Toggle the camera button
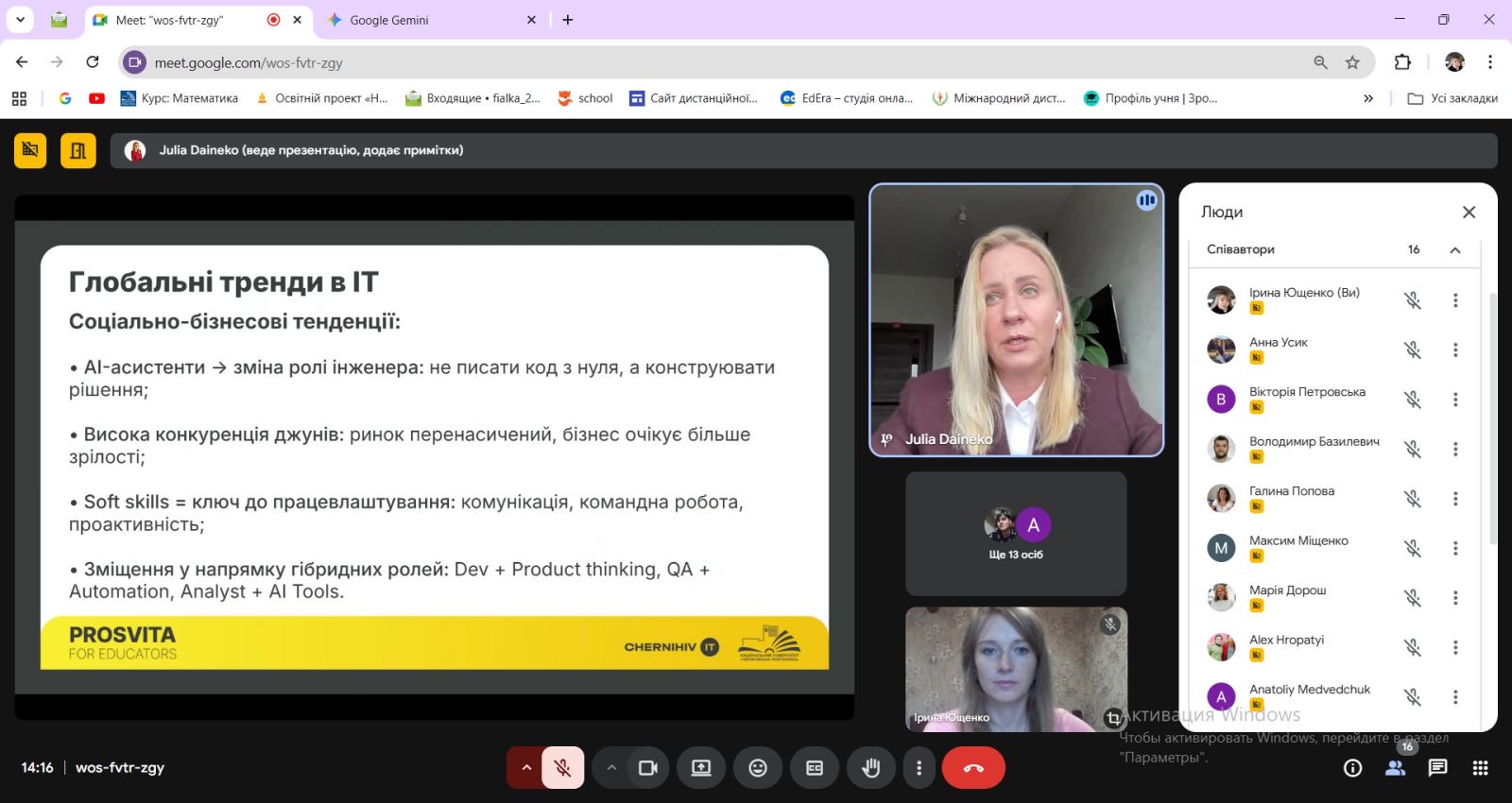1512x803 pixels. (x=647, y=768)
